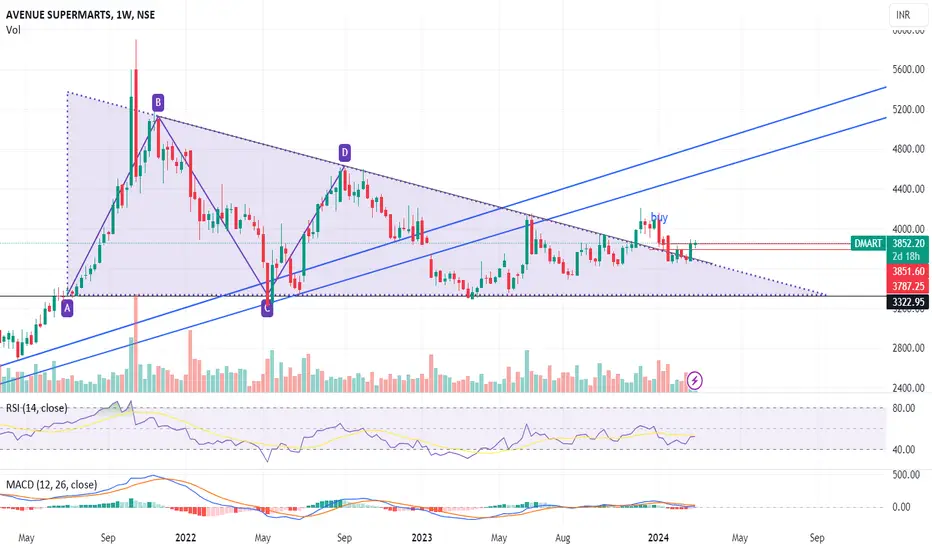Click the 4400.00 price axis label

click(908, 189)
